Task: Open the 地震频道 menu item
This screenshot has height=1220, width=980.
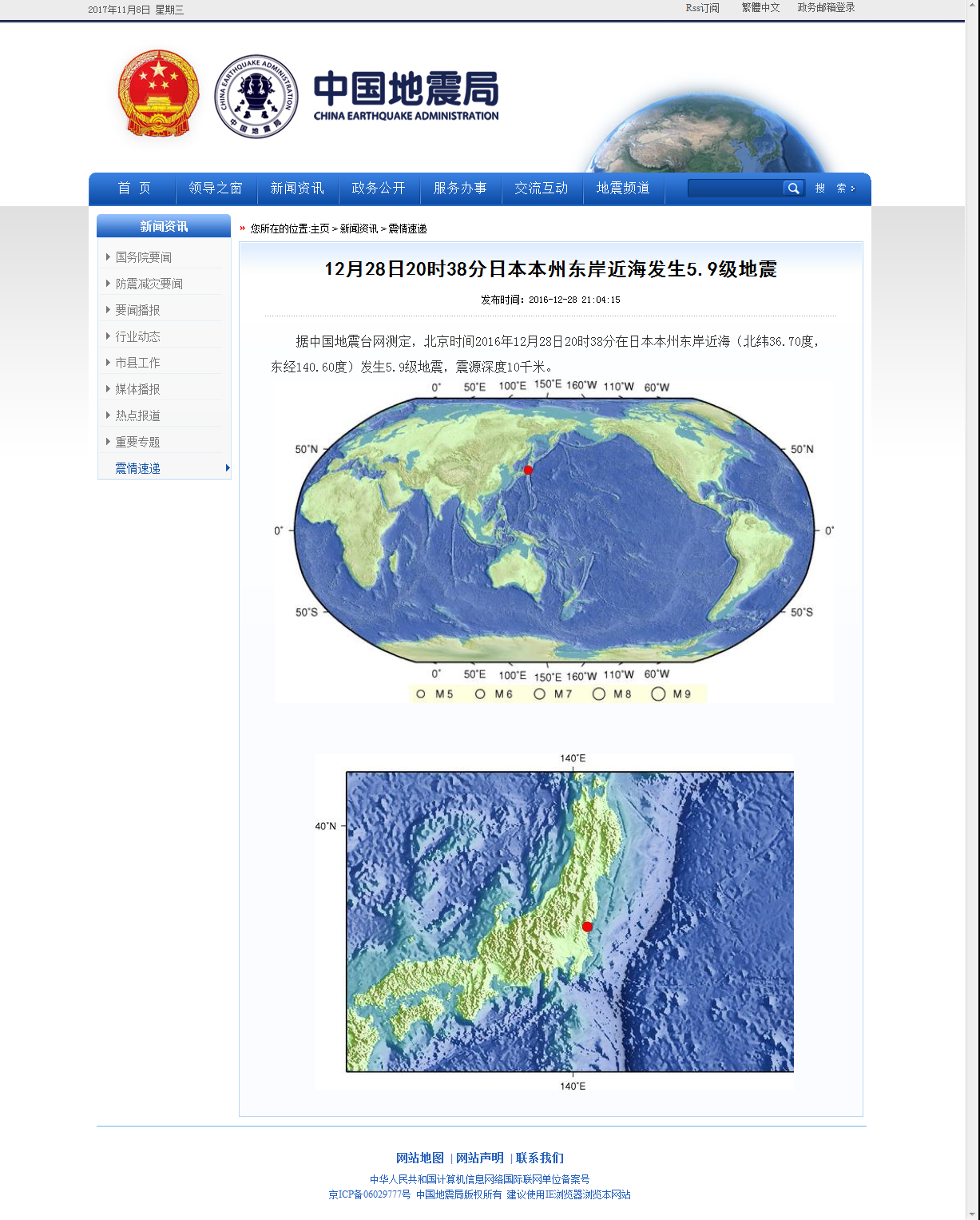Action: tap(624, 189)
